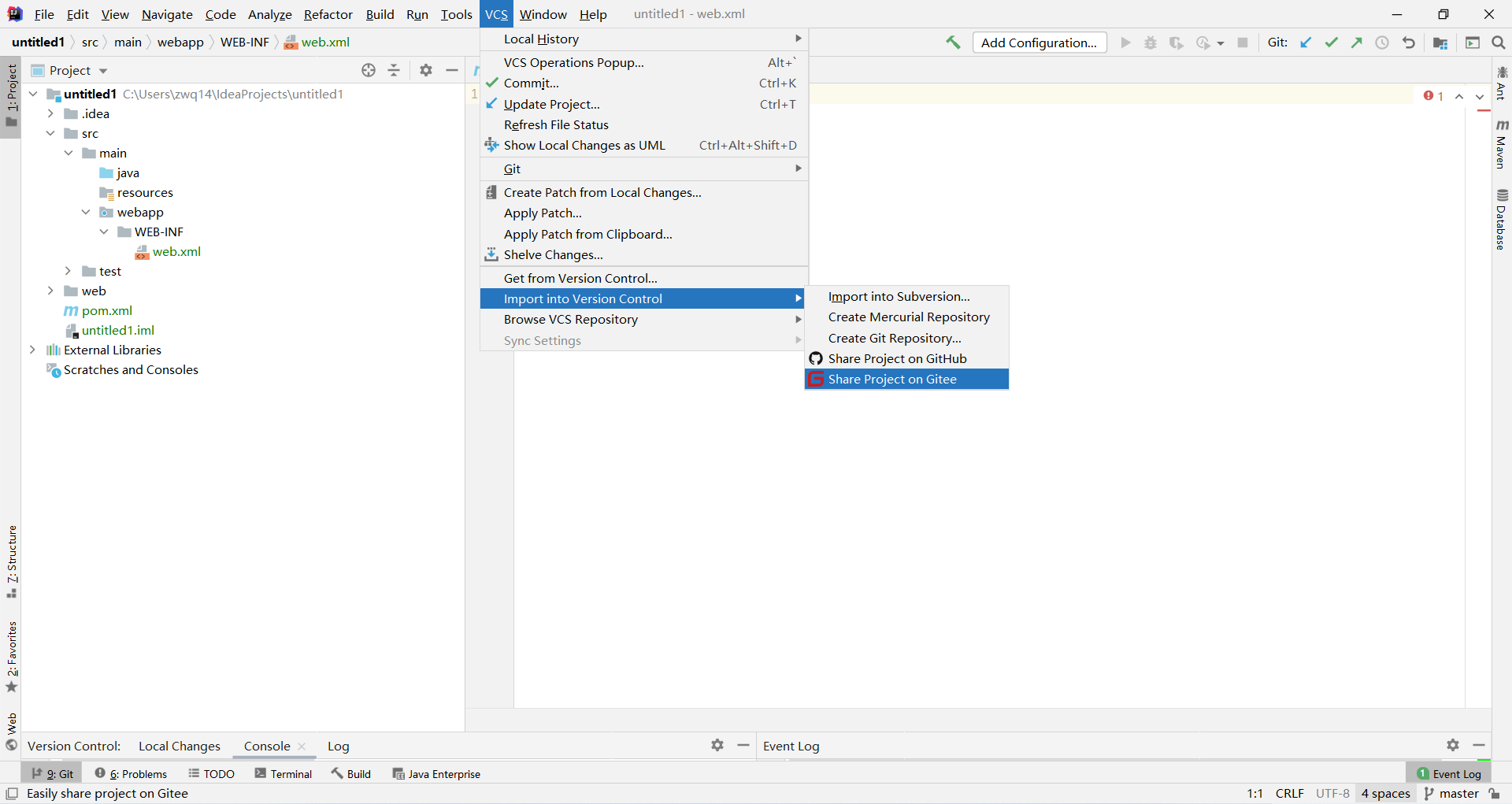
Task: Click the read-only lock icon in status bar
Action: pyautogui.click(x=1494, y=794)
